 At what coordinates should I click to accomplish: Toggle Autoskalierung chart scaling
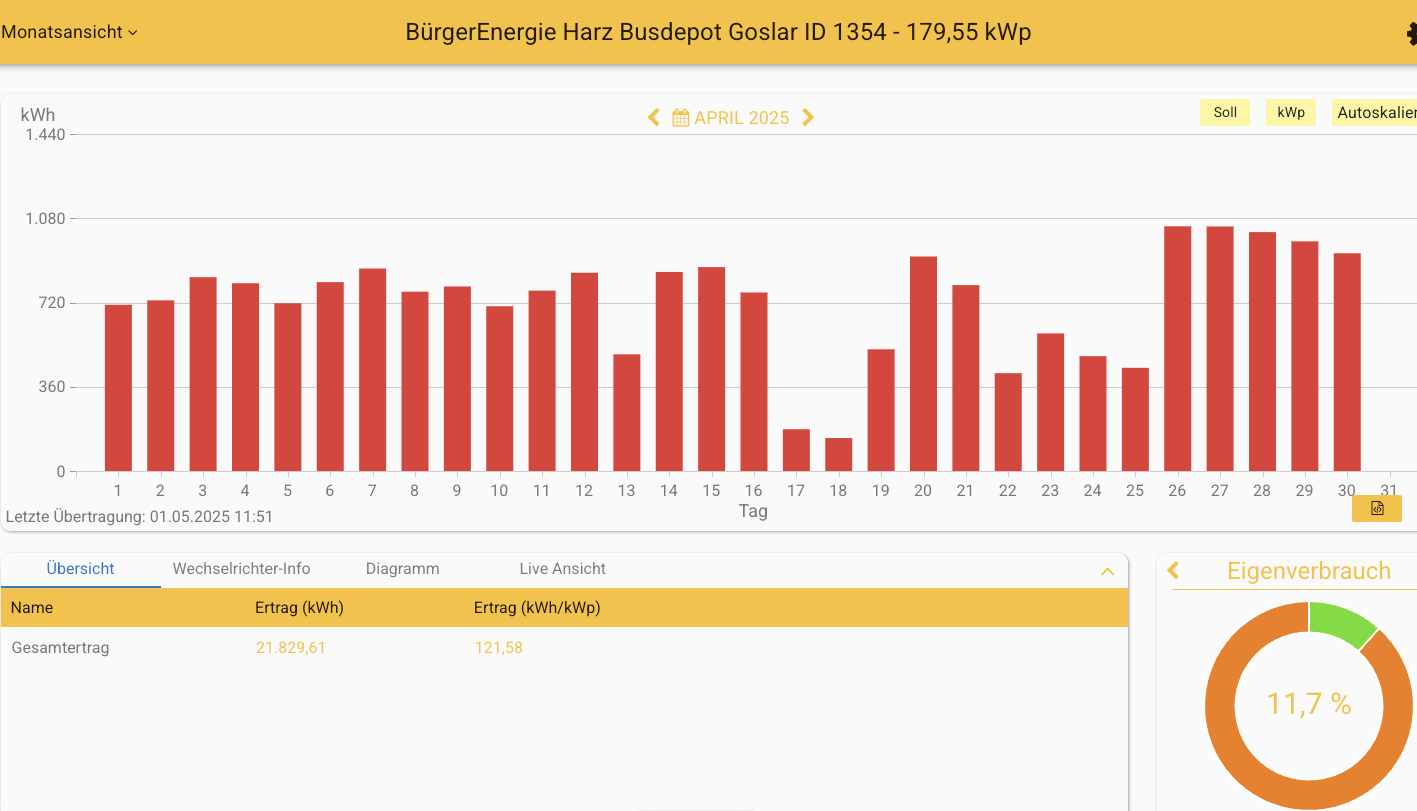[x=1376, y=113]
